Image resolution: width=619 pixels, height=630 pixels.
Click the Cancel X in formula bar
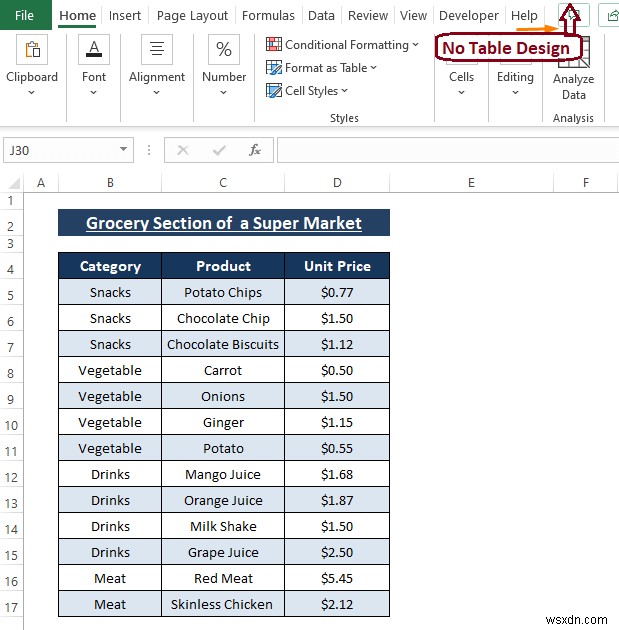click(x=183, y=150)
